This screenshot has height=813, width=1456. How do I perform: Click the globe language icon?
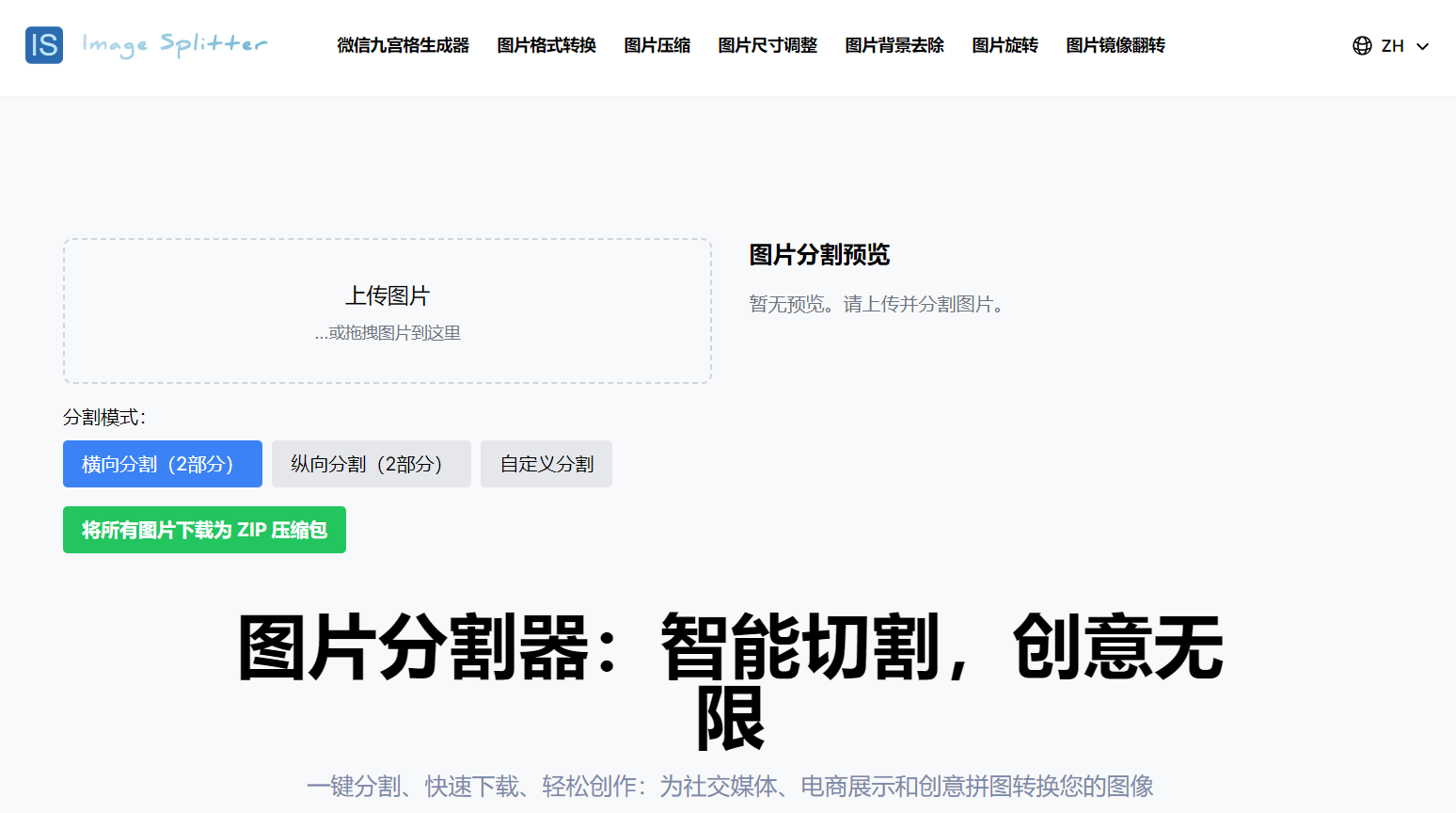tap(1361, 46)
